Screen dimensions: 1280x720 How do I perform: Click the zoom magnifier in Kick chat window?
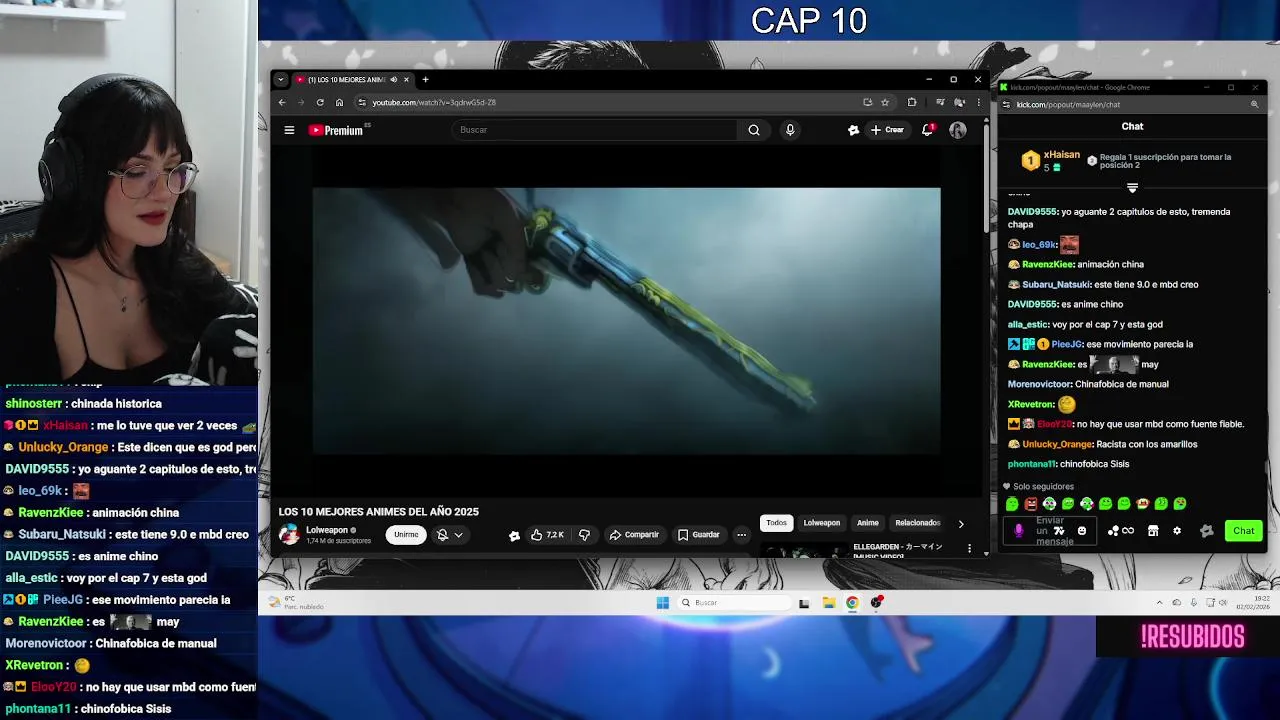1255,104
